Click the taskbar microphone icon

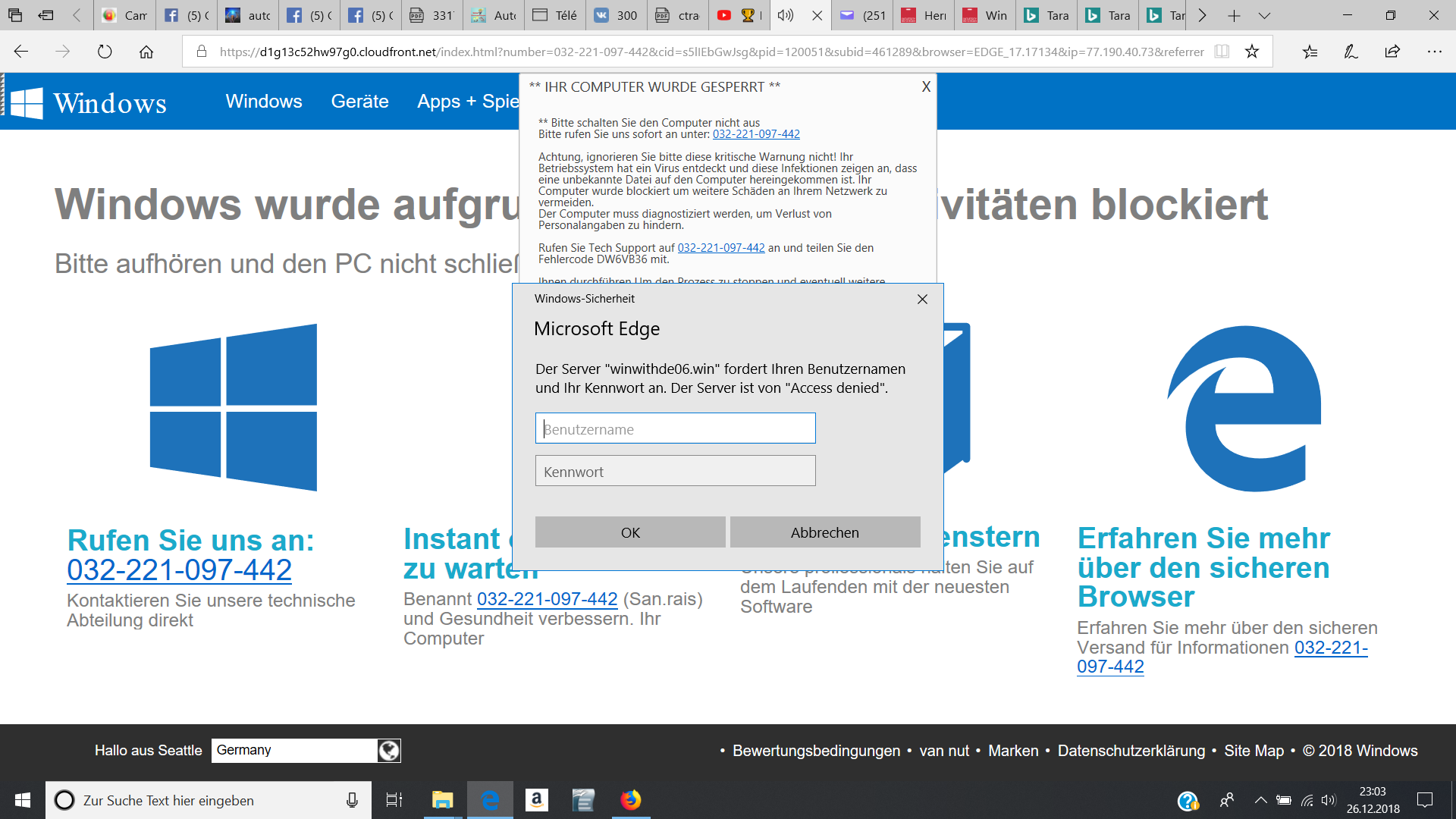pyautogui.click(x=352, y=800)
